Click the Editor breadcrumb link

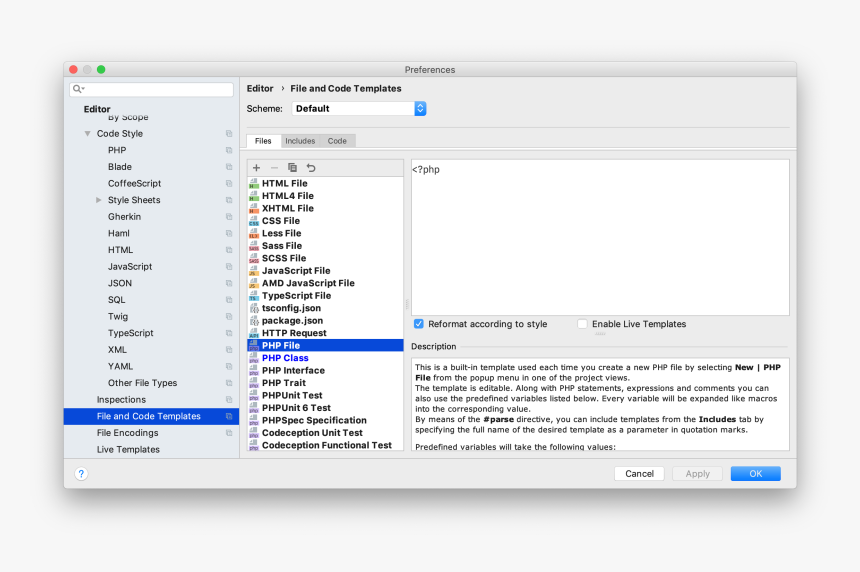point(260,89)
